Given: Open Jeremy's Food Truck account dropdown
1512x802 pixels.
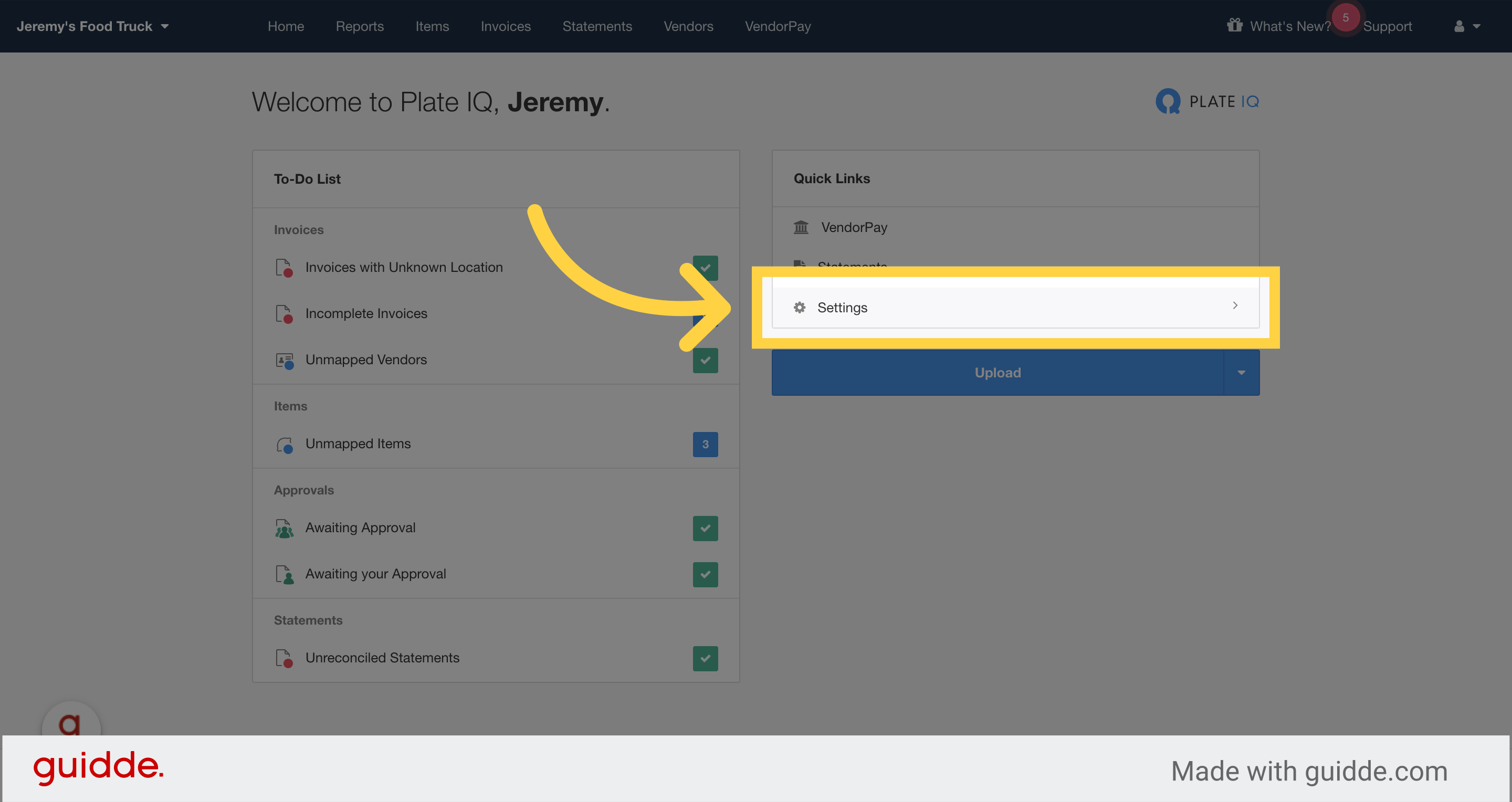Looking at the screenshot, I should click(93, 26).
